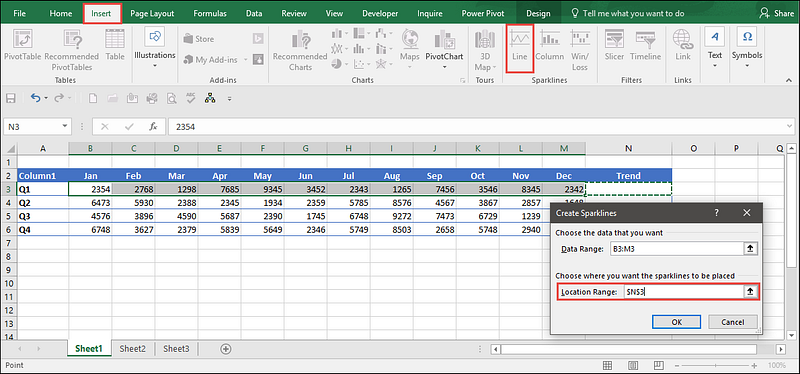Click the Data Range input field
800x374 pixels.
pos(676,248)
